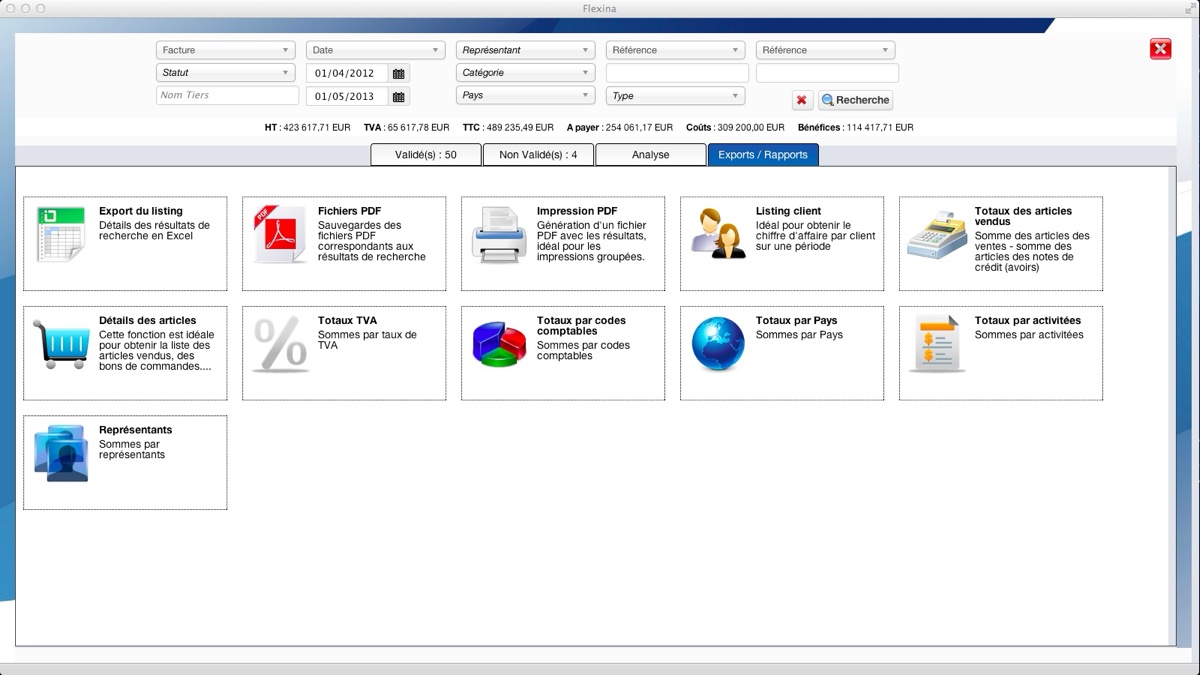
Task: Click the percent icon for Totaux TVA
Action: click(x=280, y=345)
